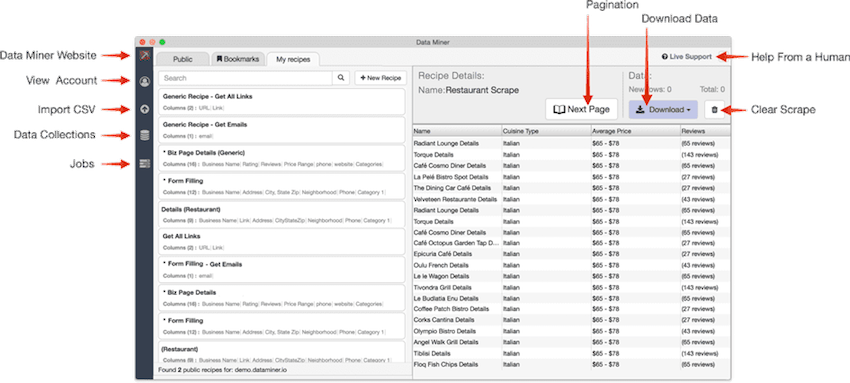Select the My recipes tab
Screen dimensions: 850x383
293,59
